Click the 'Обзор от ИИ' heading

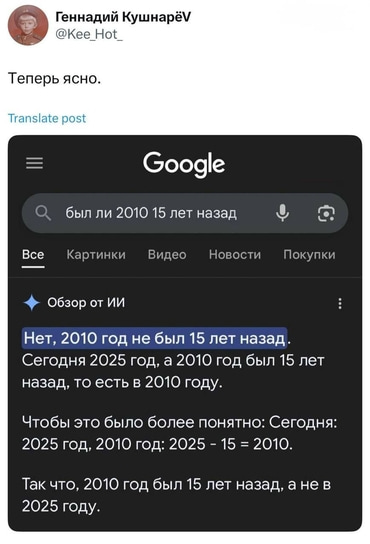coord(86,303)
